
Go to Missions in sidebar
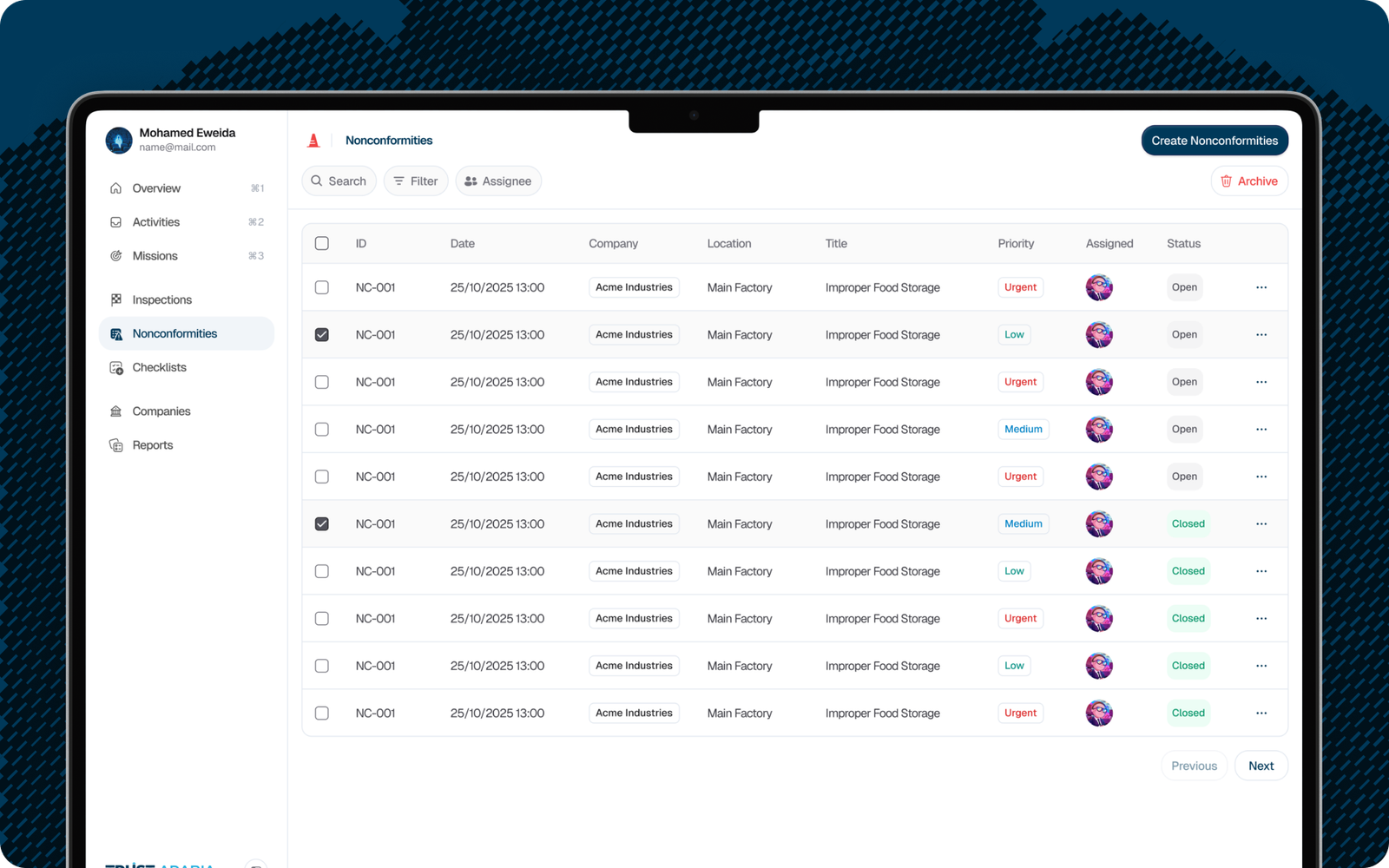coord(187,256)
